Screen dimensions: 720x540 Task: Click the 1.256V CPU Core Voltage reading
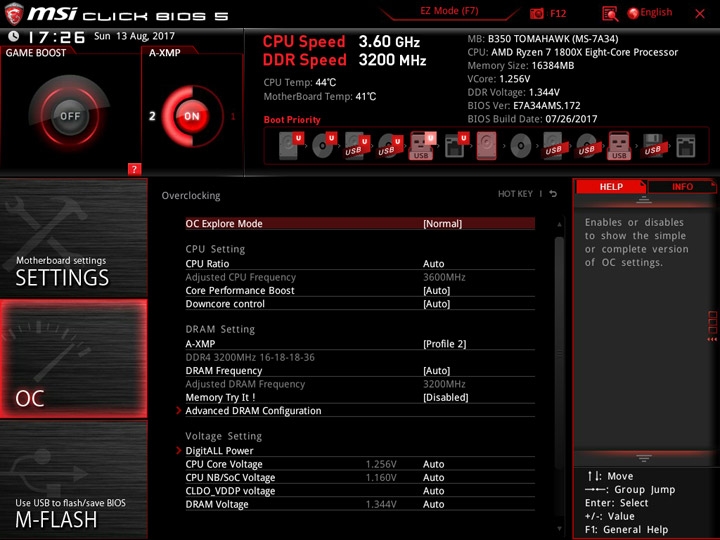(x=381, y=464)
